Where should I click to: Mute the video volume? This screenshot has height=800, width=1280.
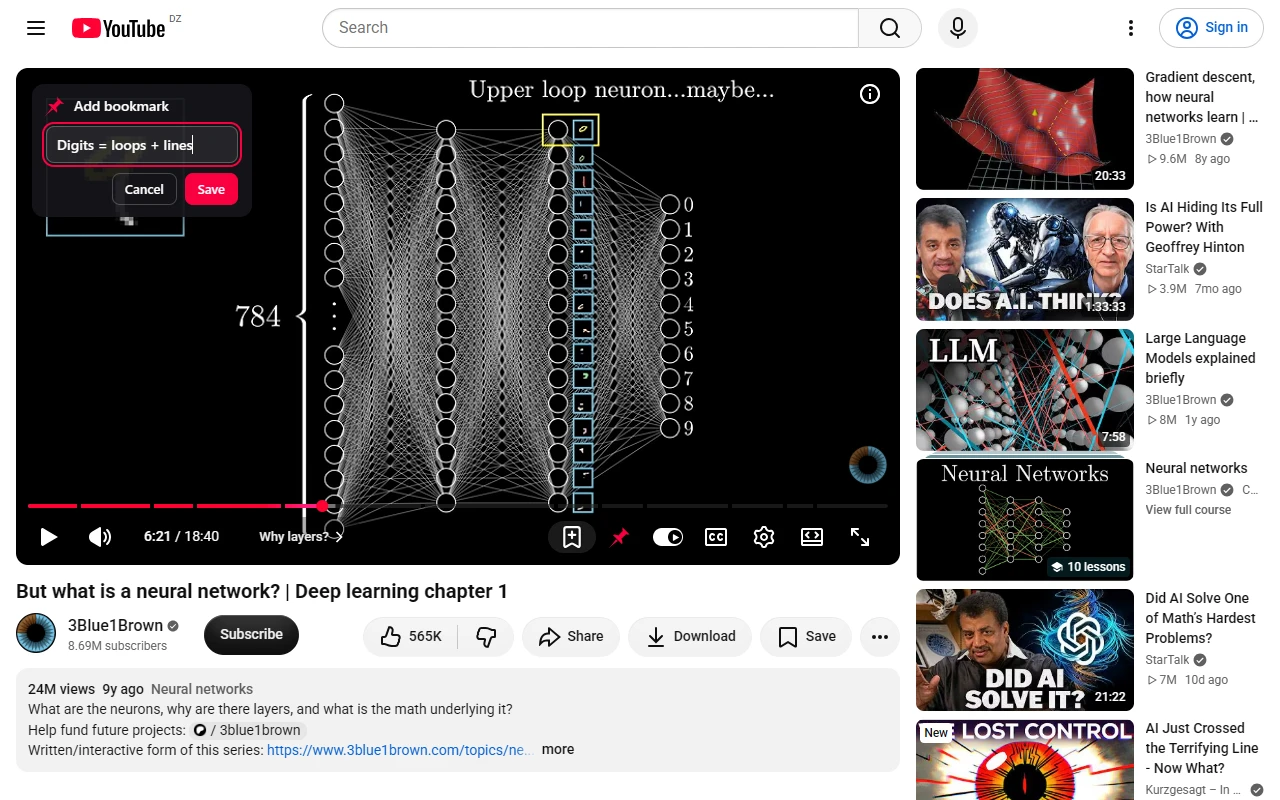tap(100, 537)
